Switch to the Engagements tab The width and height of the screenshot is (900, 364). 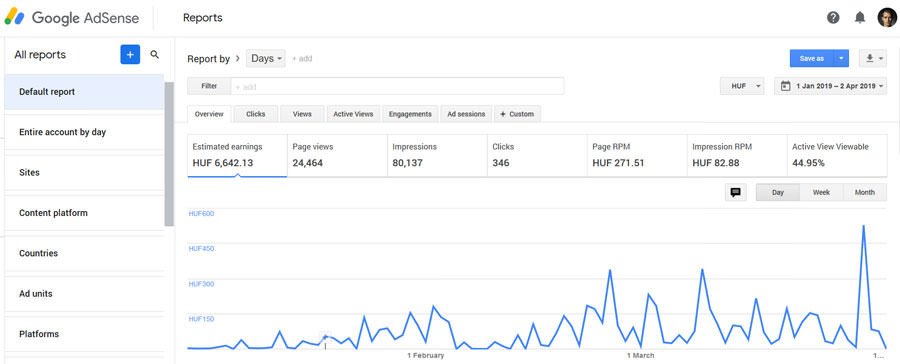[x=410, y=114]
